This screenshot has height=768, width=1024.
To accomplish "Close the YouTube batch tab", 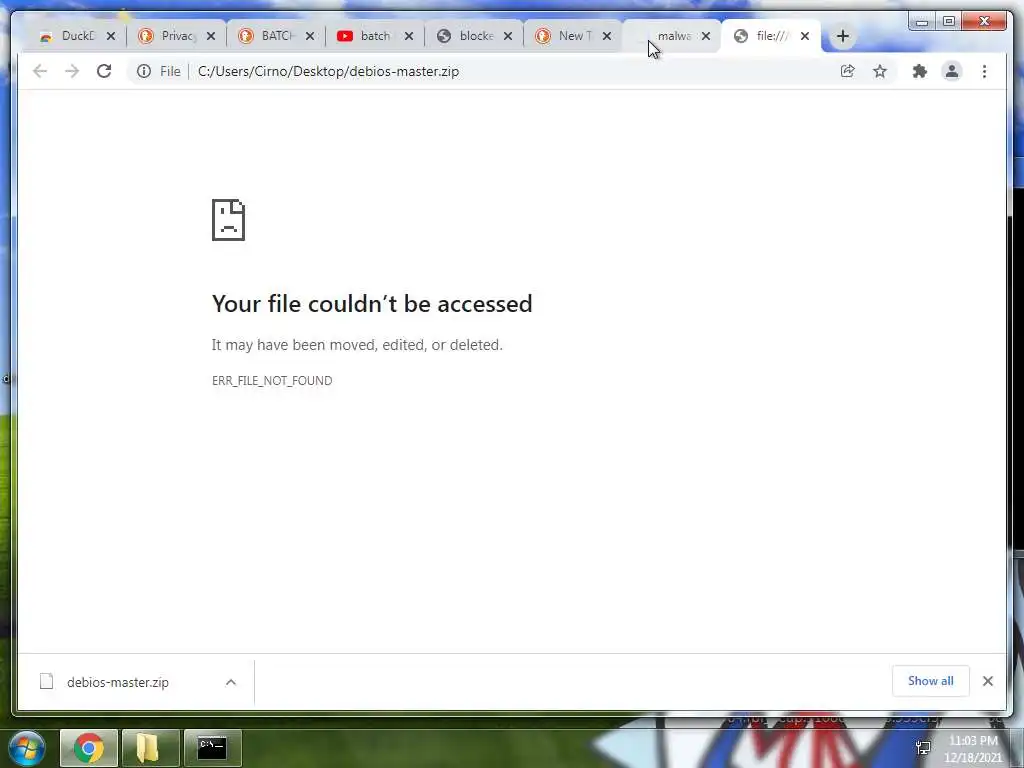I will [x=409, y=36].
